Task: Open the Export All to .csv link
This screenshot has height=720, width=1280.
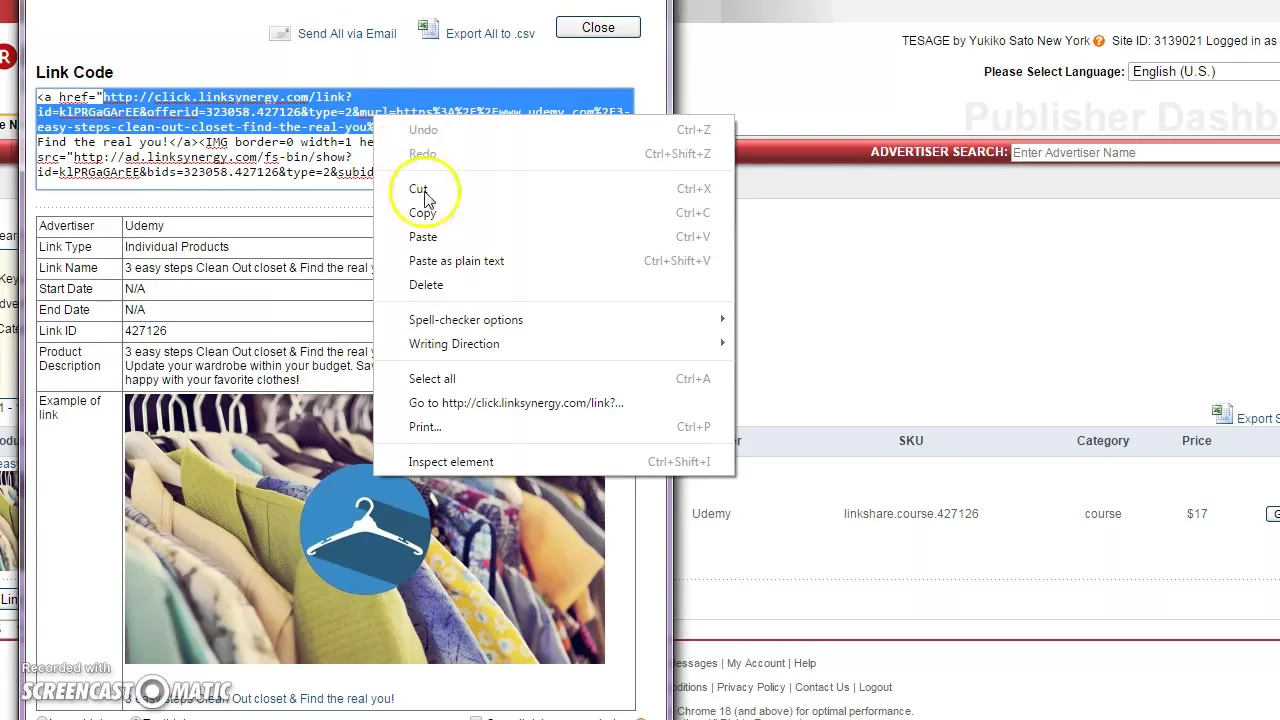Action: 490,34
